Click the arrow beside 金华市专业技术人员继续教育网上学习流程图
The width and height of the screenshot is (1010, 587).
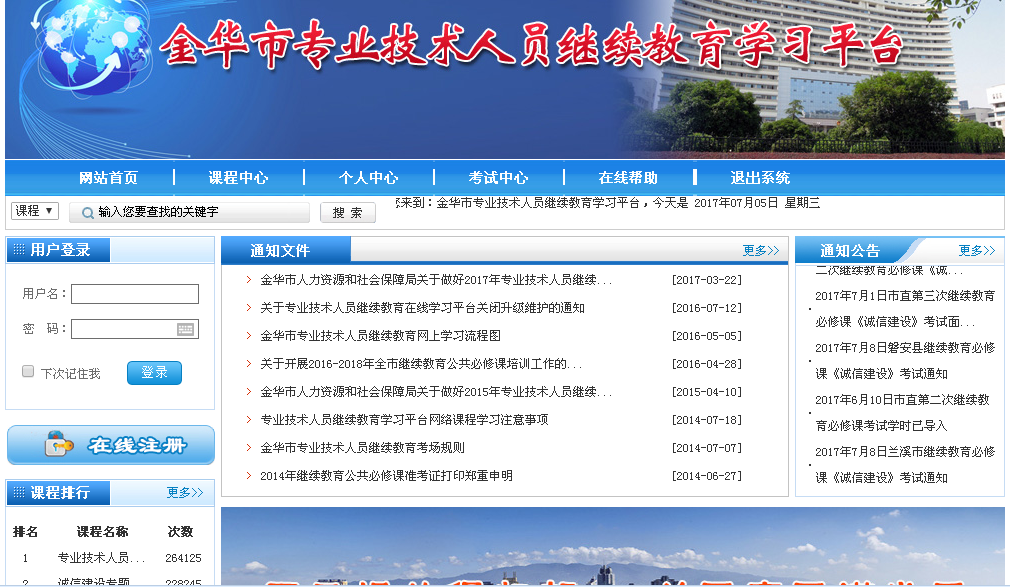(249, 336)
